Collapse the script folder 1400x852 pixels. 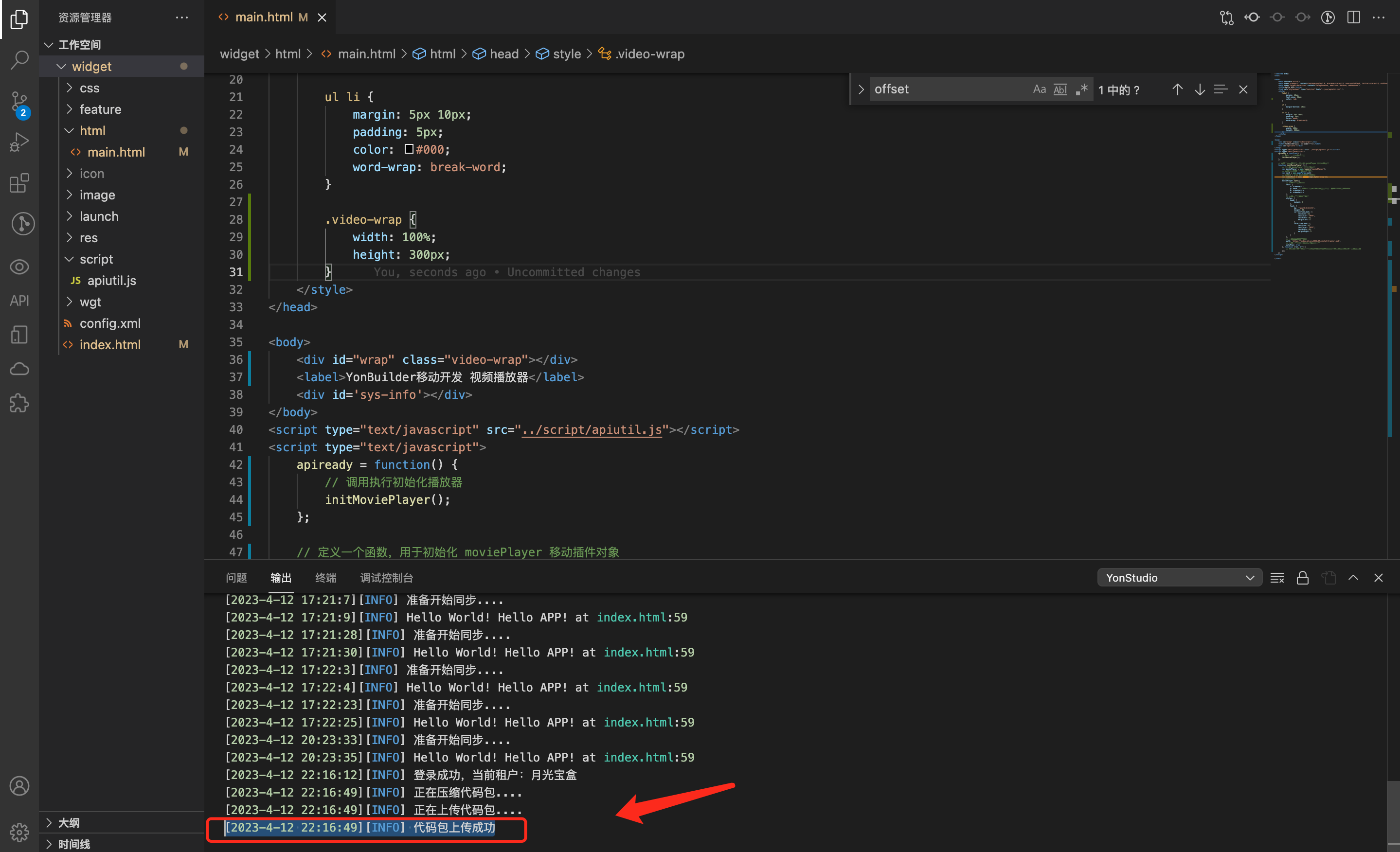click(96, 259)
